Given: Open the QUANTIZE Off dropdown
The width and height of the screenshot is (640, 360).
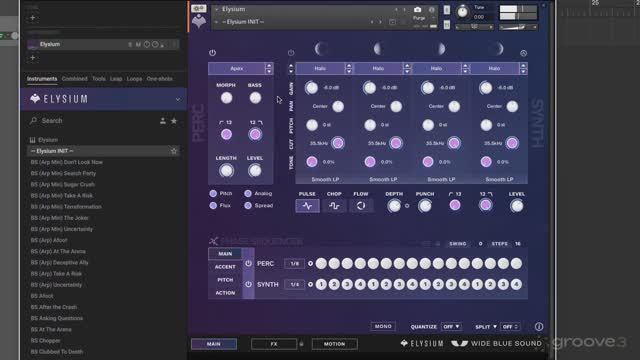Looking at the screenshot, I should tap(451, 327).
